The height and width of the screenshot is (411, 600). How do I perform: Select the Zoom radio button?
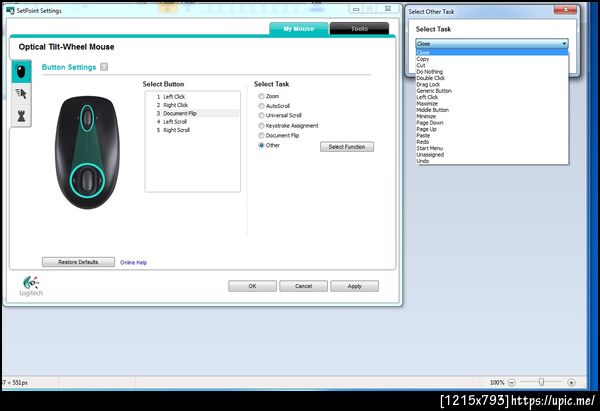[261, 96]
